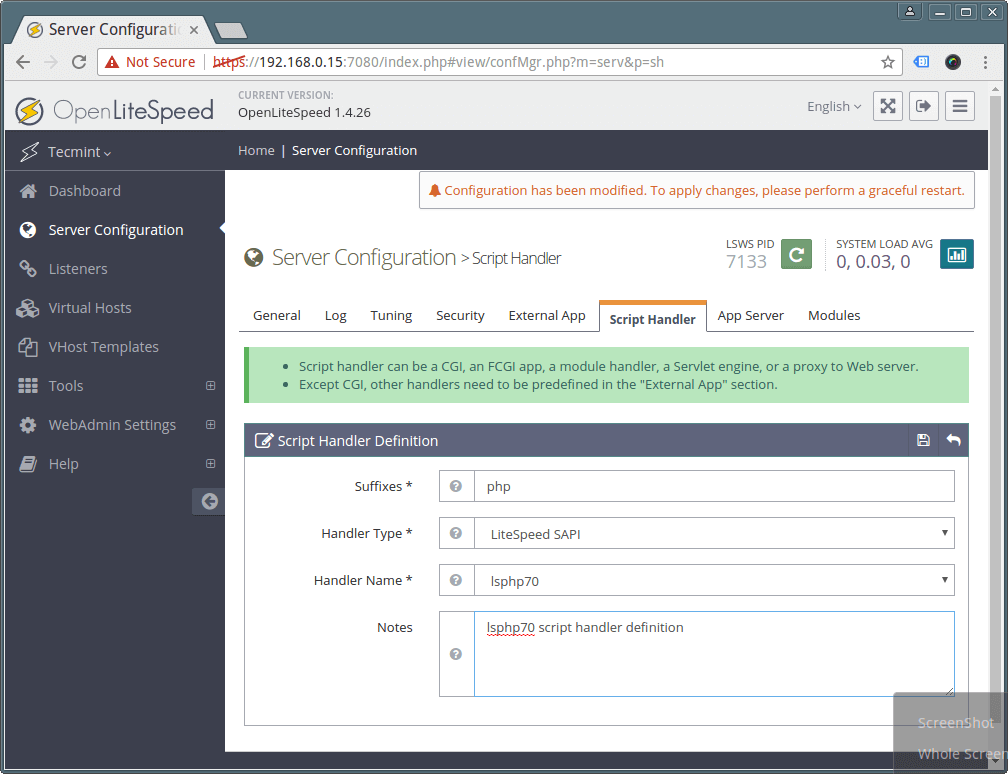This screenshot has width=1008, height=774.
Task: Click help icon beside Handler Type
Action: 456,534
